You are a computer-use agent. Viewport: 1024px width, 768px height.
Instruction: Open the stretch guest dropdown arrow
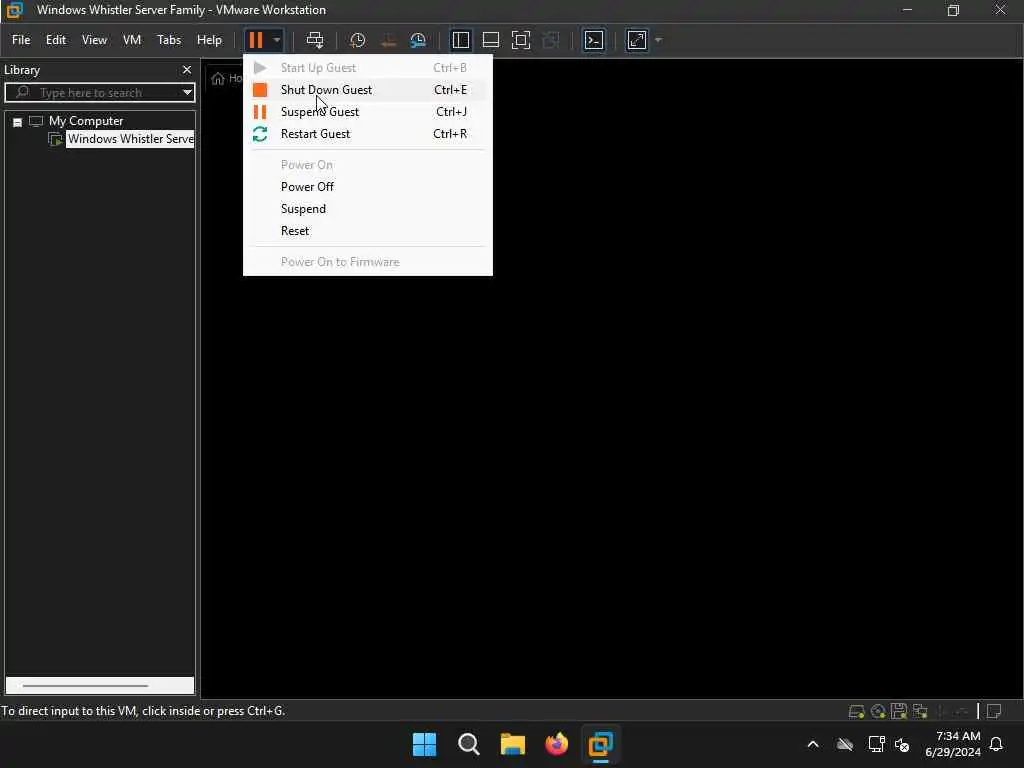pyautogui.click(x=658, y=40)
